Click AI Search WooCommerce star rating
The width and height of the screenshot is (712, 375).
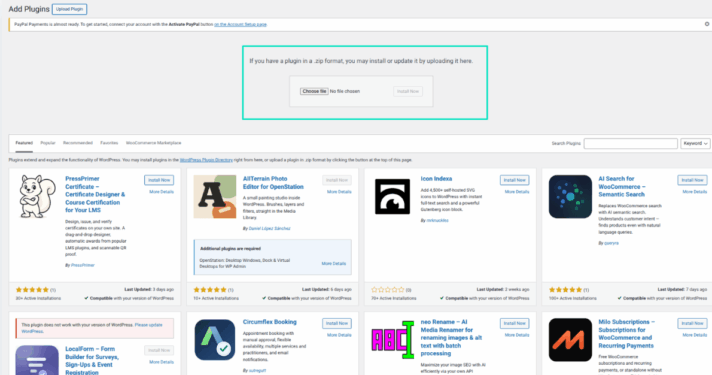tap(565, 290)
